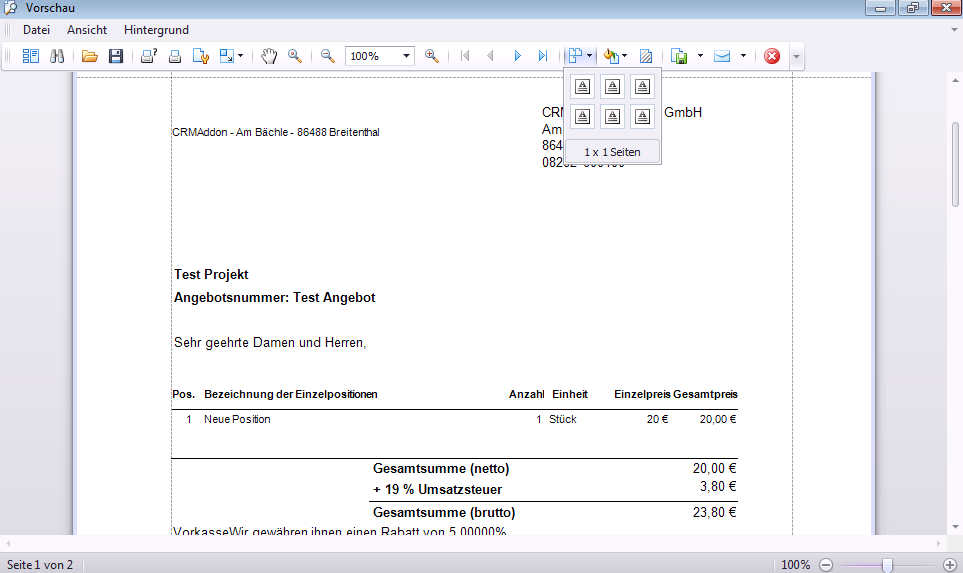Select first row, first column page cell

(x=583, y=87)
